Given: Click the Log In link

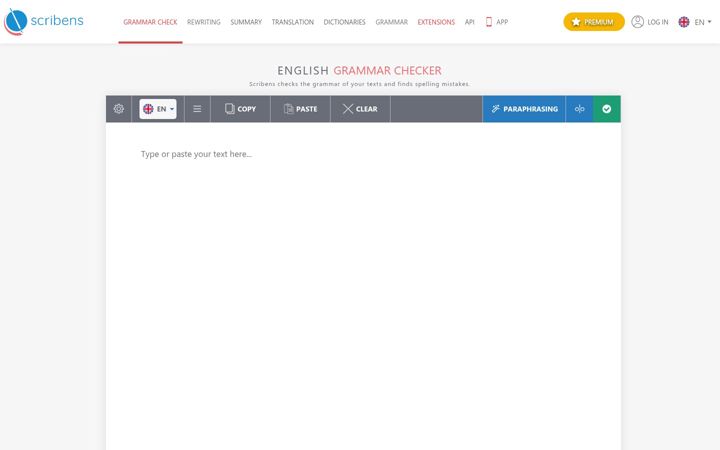Looking at the screenshot, I should tap(658, 22).
